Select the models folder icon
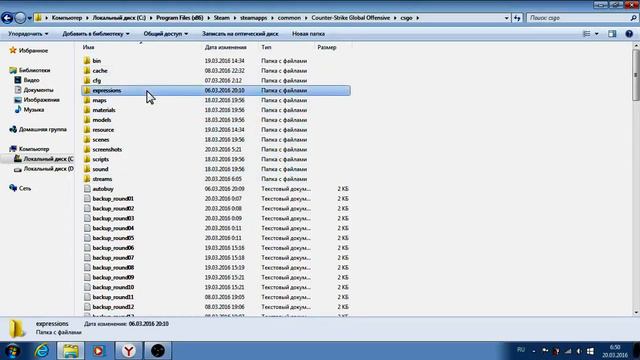640x360 pixels. coord(87,120)
